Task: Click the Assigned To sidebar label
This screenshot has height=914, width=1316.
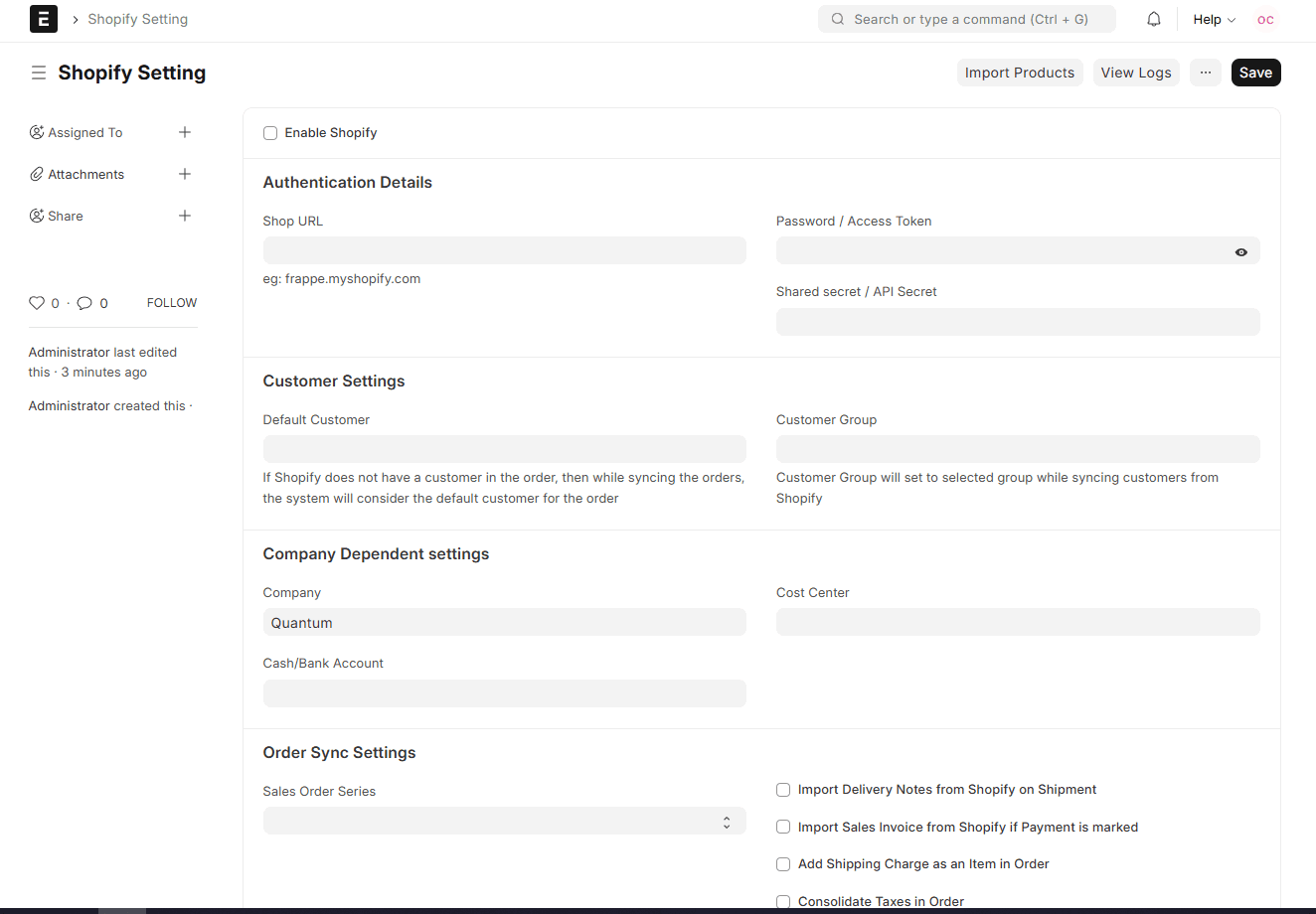Action: pyautogui.click(x=85, y=132)
